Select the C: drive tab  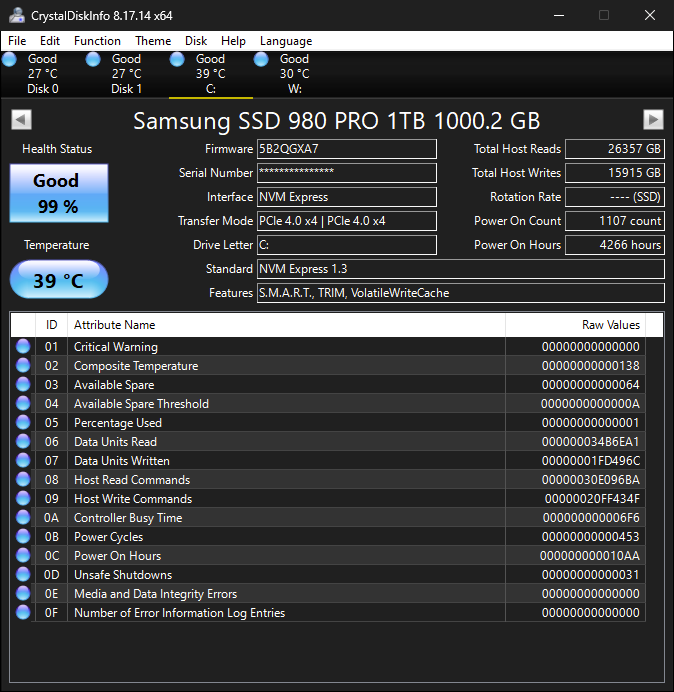211,74
